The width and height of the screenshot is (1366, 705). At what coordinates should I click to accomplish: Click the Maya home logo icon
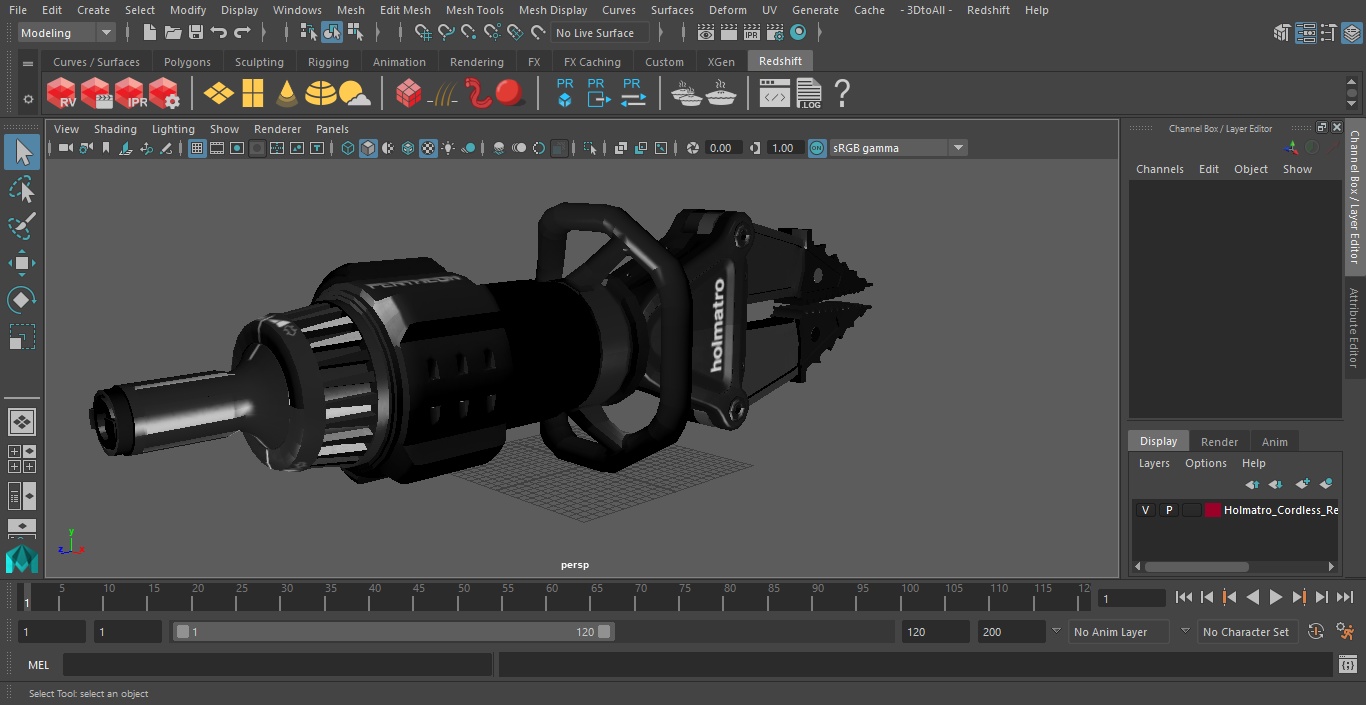[22, 558]
